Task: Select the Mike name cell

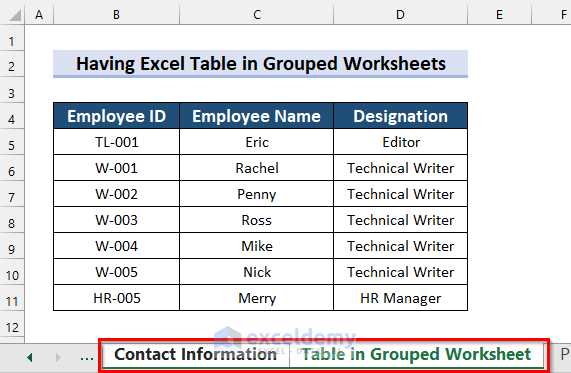Action: click(x=256, y=246)
